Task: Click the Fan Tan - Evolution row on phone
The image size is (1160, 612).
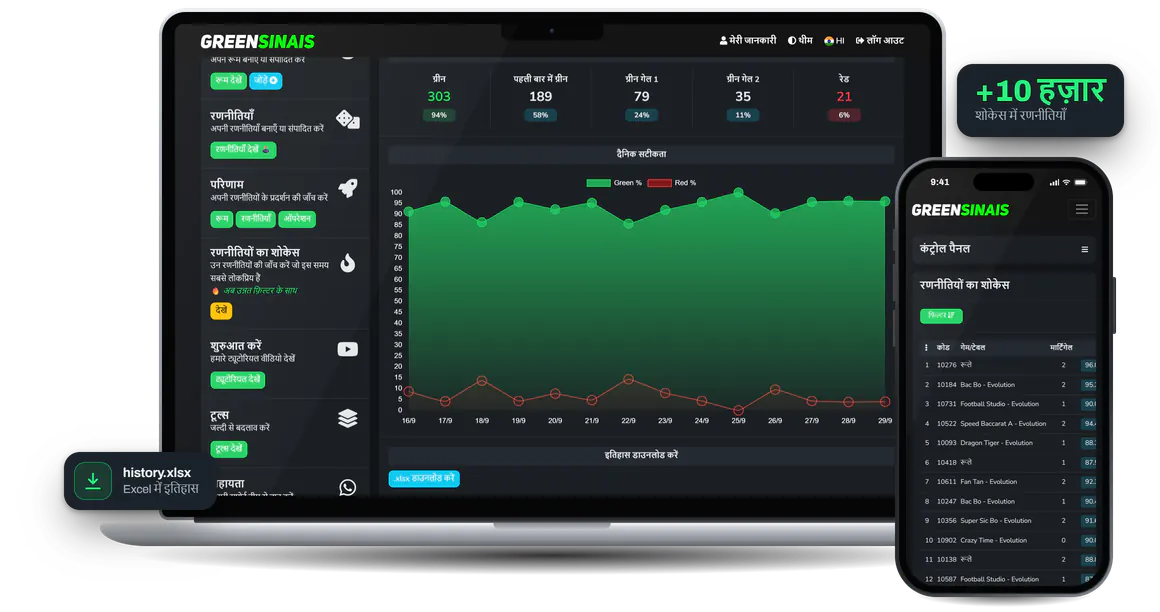Action: tap(1007, 482)
